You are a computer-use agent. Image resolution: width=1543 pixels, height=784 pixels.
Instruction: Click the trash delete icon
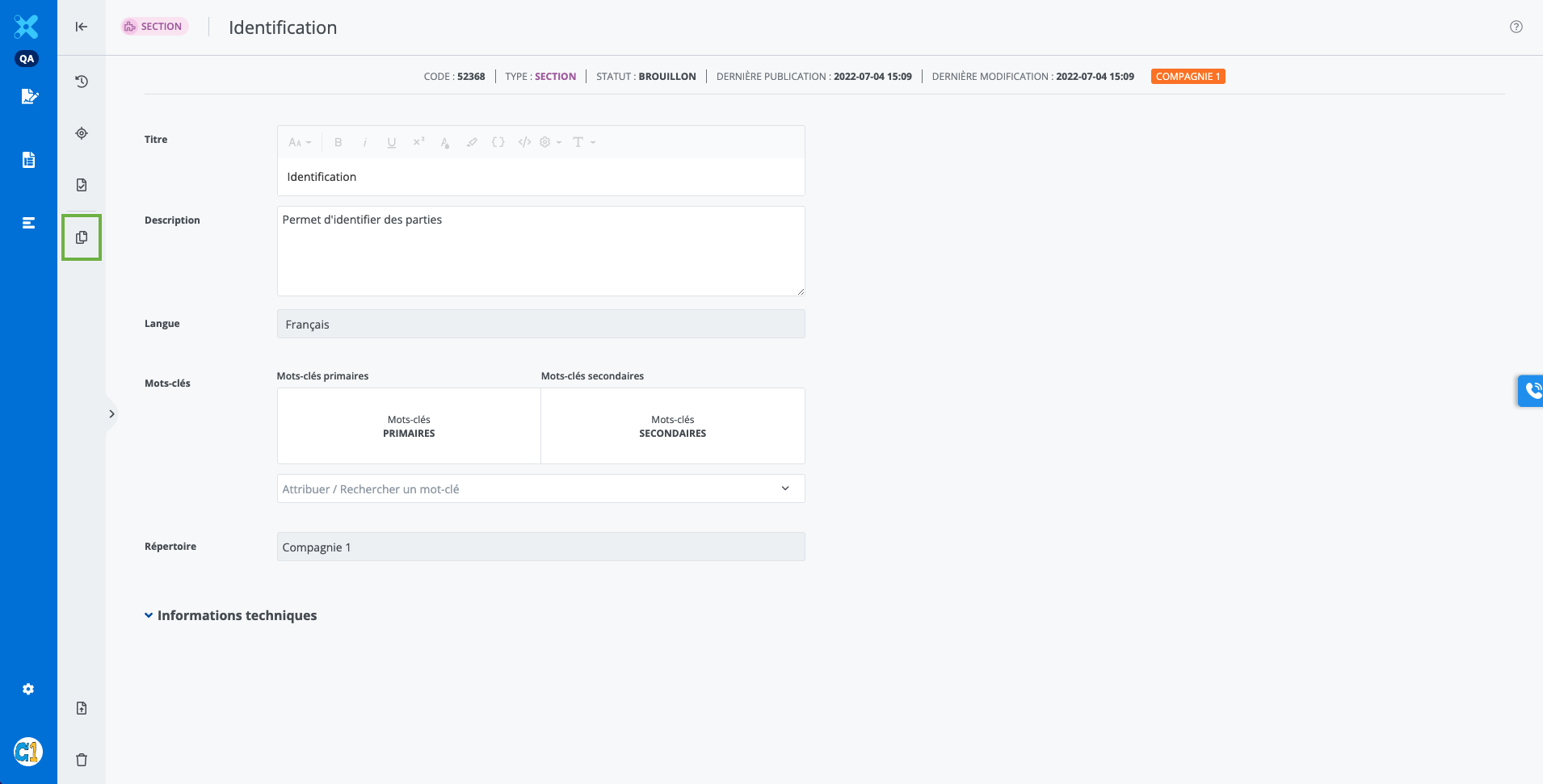pos(82,760)
